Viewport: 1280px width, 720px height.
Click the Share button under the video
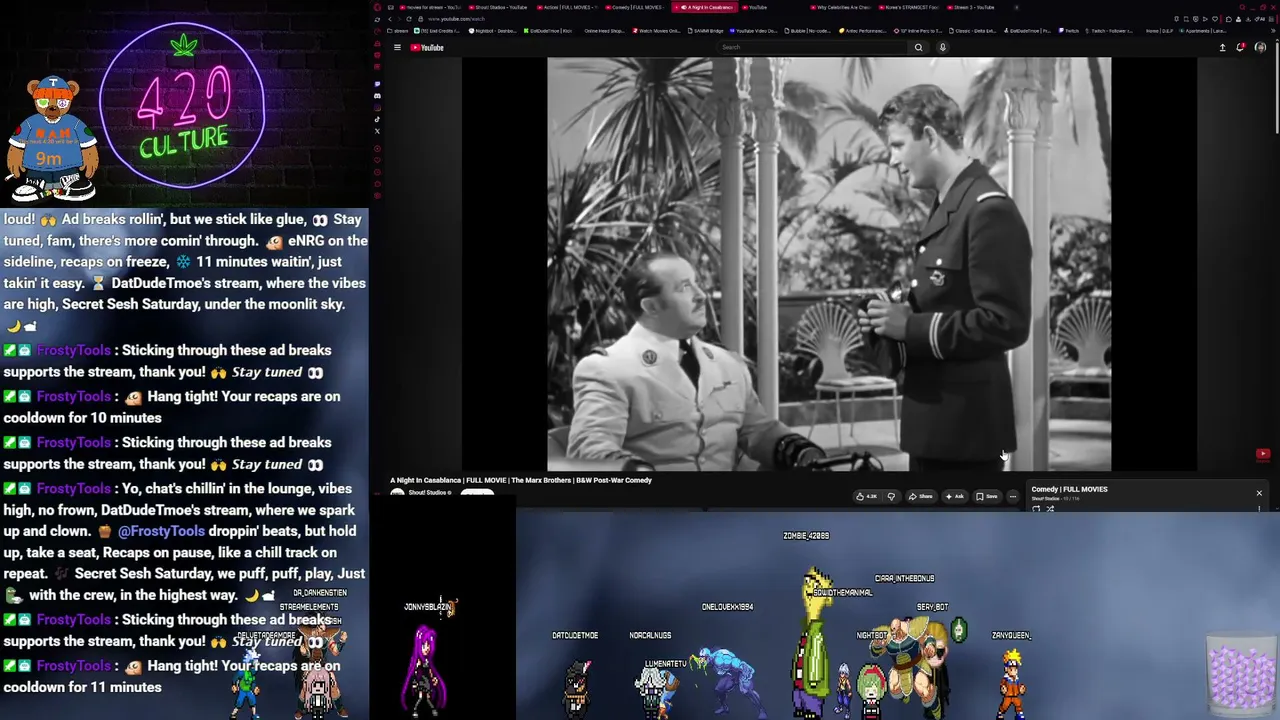921,496
